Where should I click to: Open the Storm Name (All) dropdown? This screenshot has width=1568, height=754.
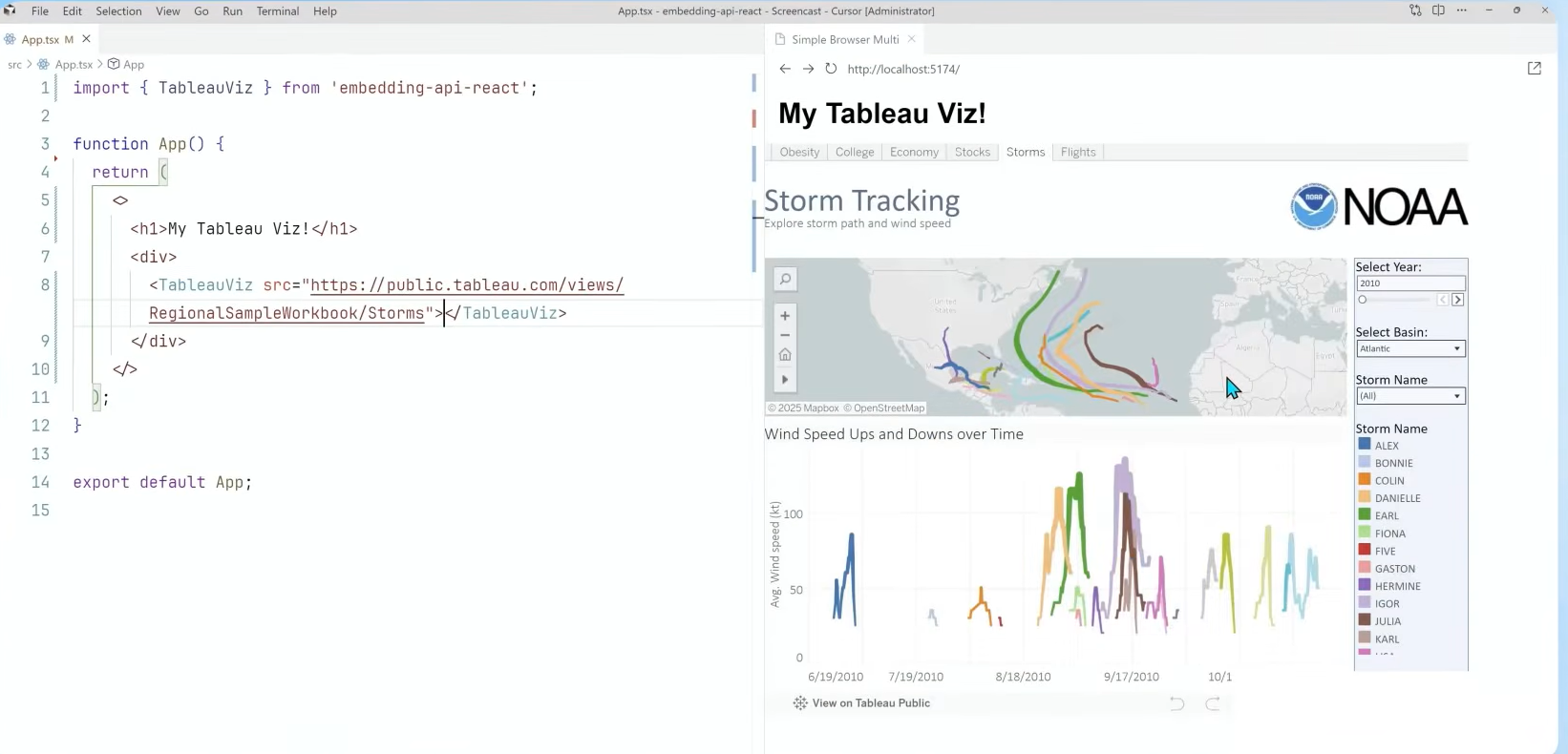(1410, 396)
